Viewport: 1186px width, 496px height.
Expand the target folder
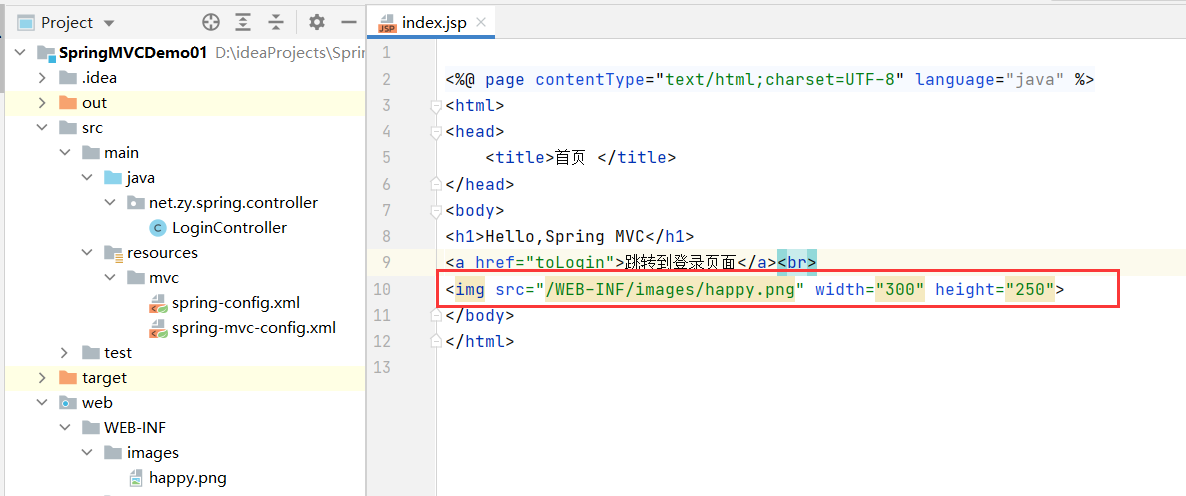pyautogui.click(x=43, y=377)
